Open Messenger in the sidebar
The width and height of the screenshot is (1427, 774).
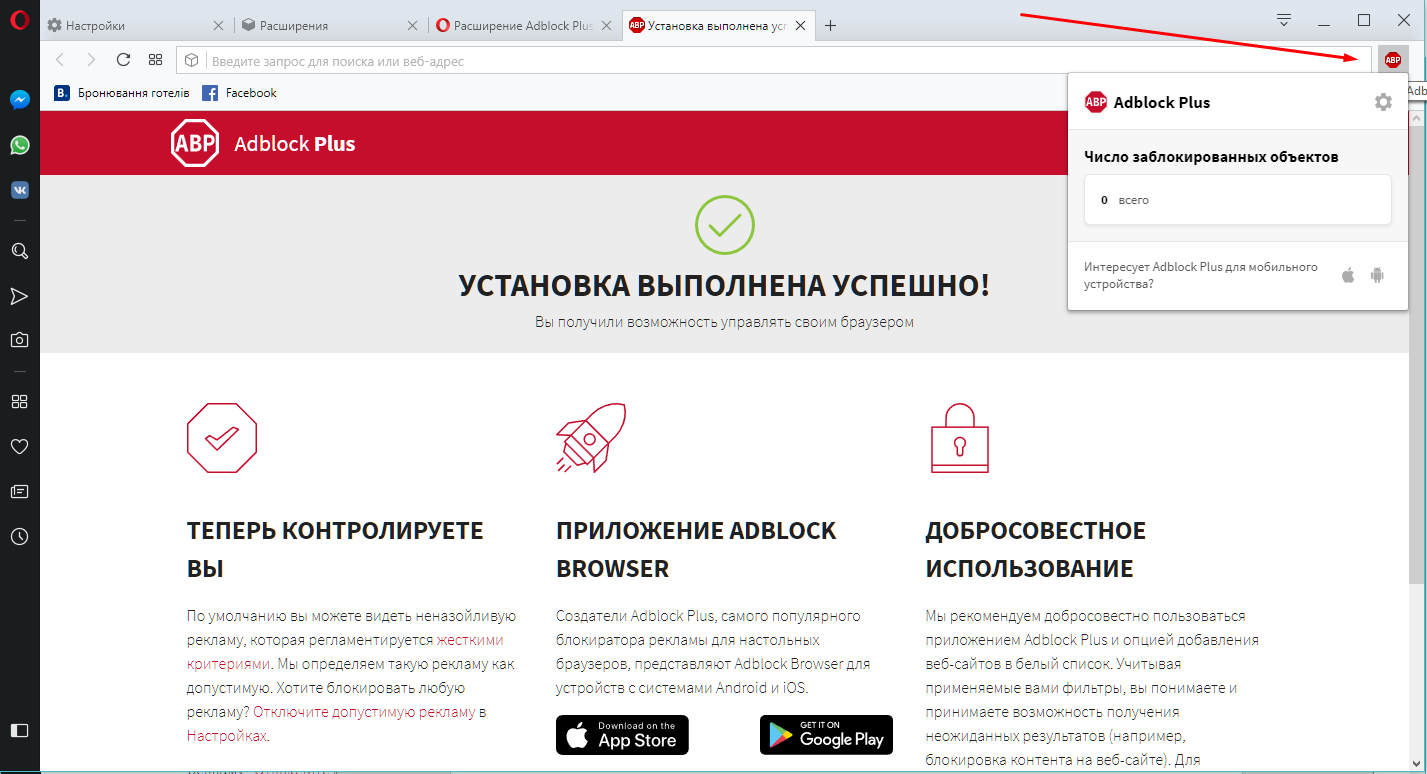19,100
